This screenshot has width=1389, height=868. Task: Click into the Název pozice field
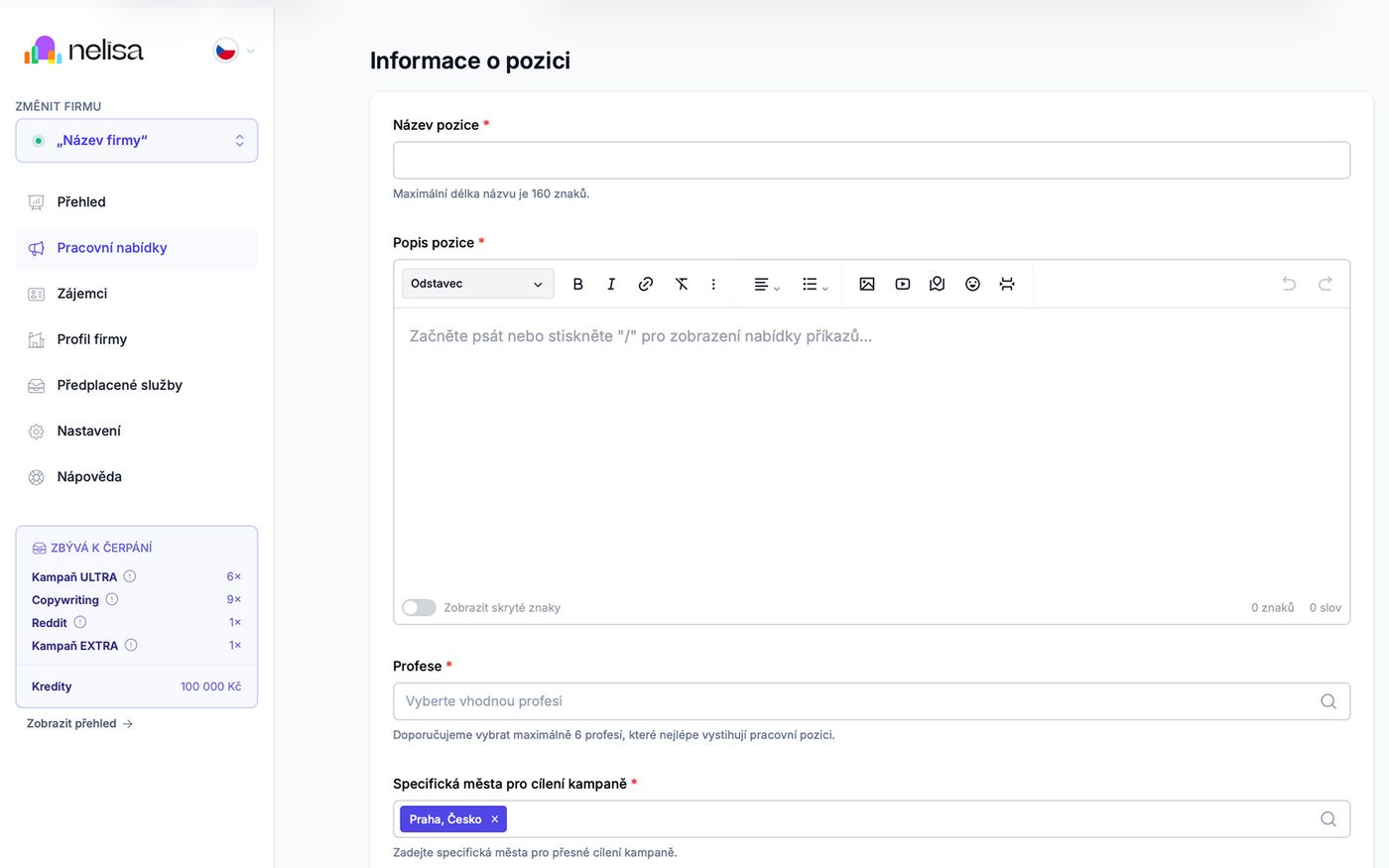(871, 161)
